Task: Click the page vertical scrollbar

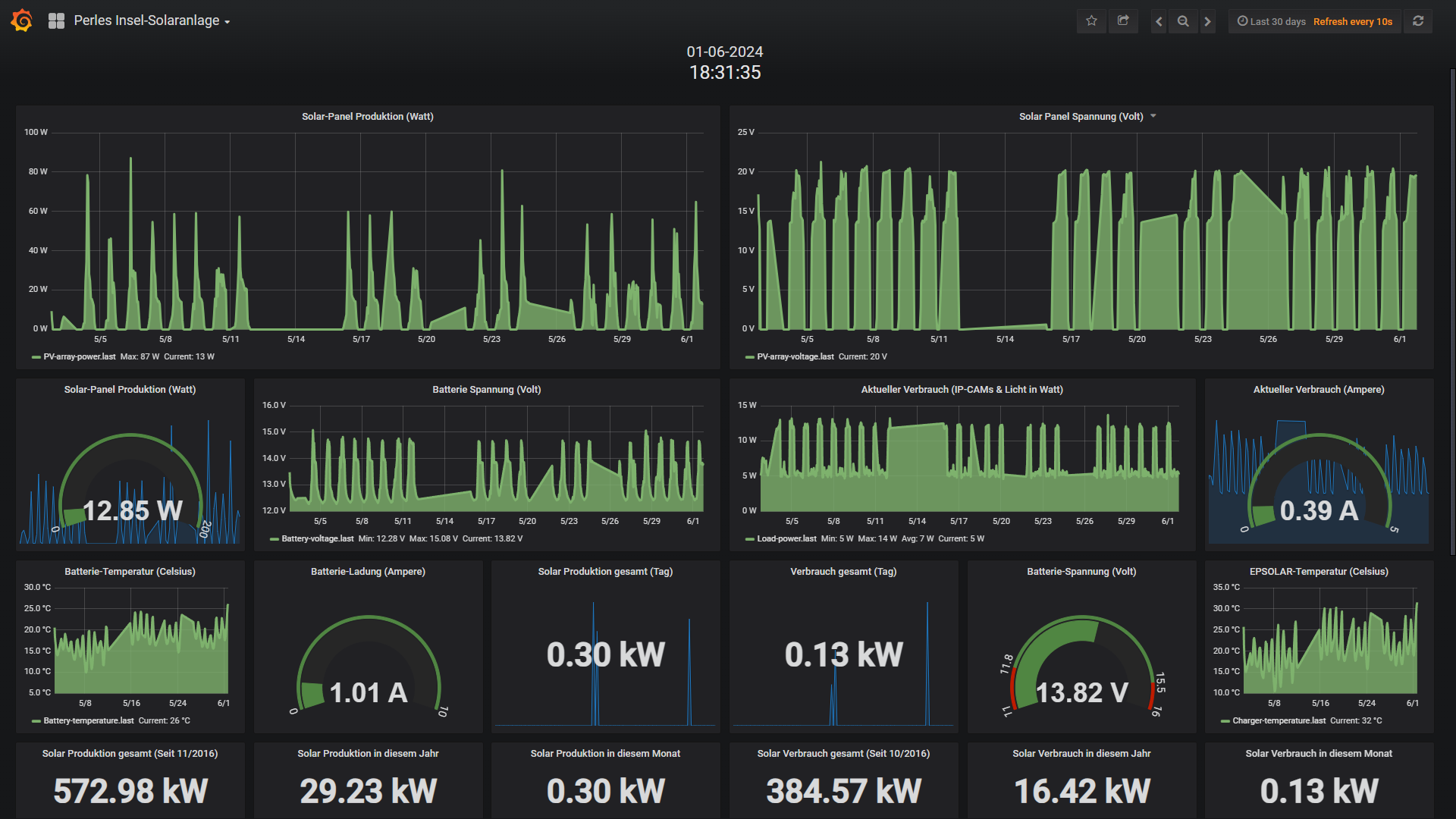Action: click(1452, 311)
